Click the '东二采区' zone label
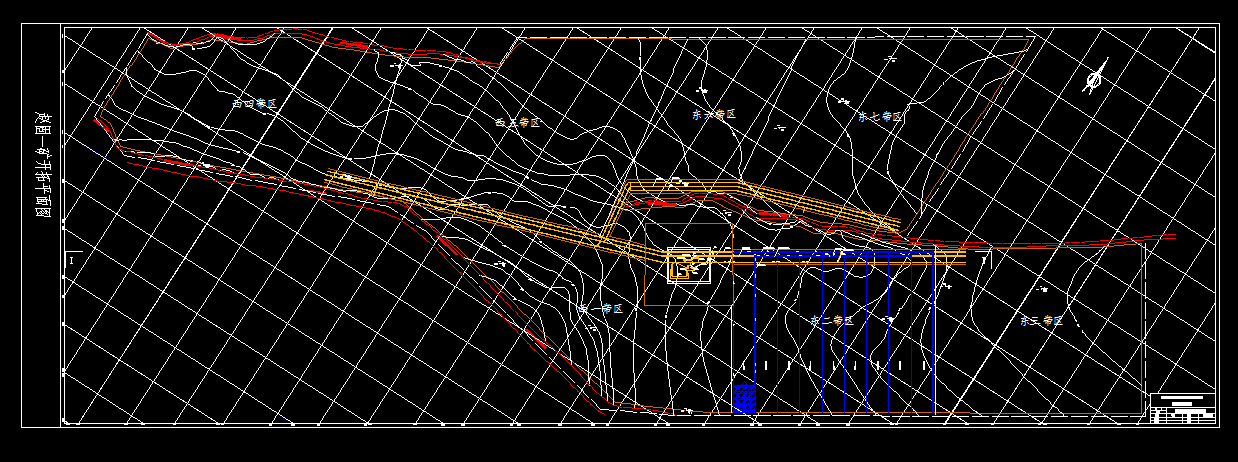This screenshot has width=1238, height=462. pyautogui.click(x=831, y=321)
